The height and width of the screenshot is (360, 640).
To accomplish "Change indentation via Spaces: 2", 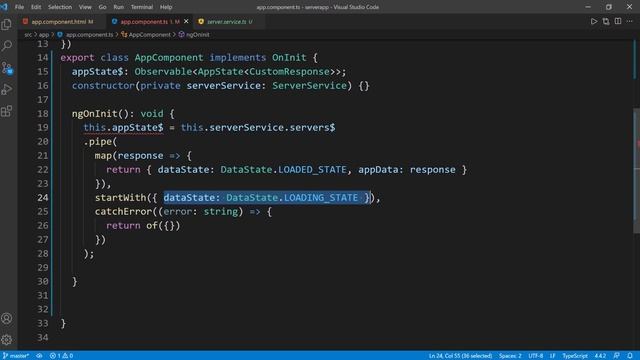I will 510,356.
